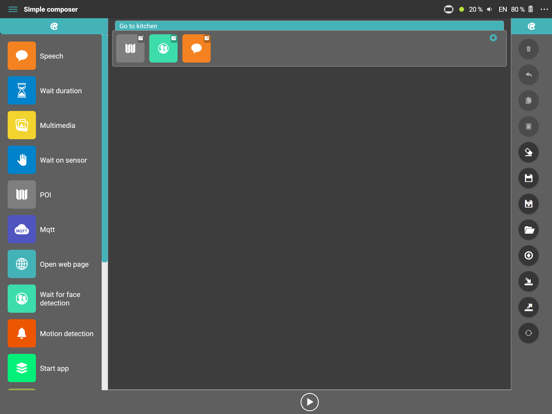Select the Open web page globe block
This screenshot has width=552, height=414.
point(21,264)
